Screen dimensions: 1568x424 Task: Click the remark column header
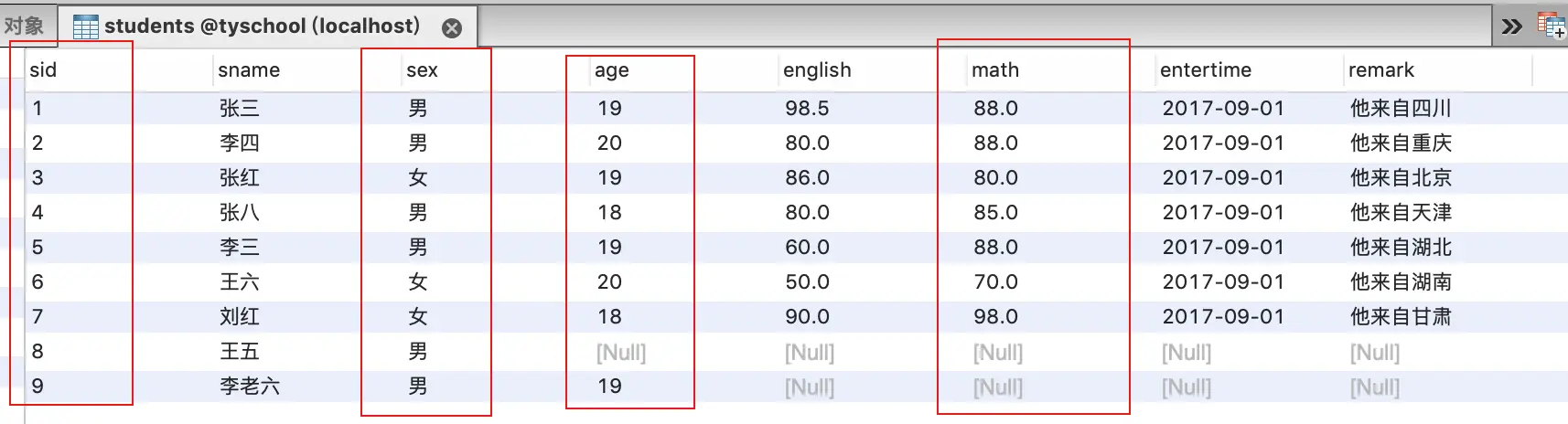coord(1381,70)
